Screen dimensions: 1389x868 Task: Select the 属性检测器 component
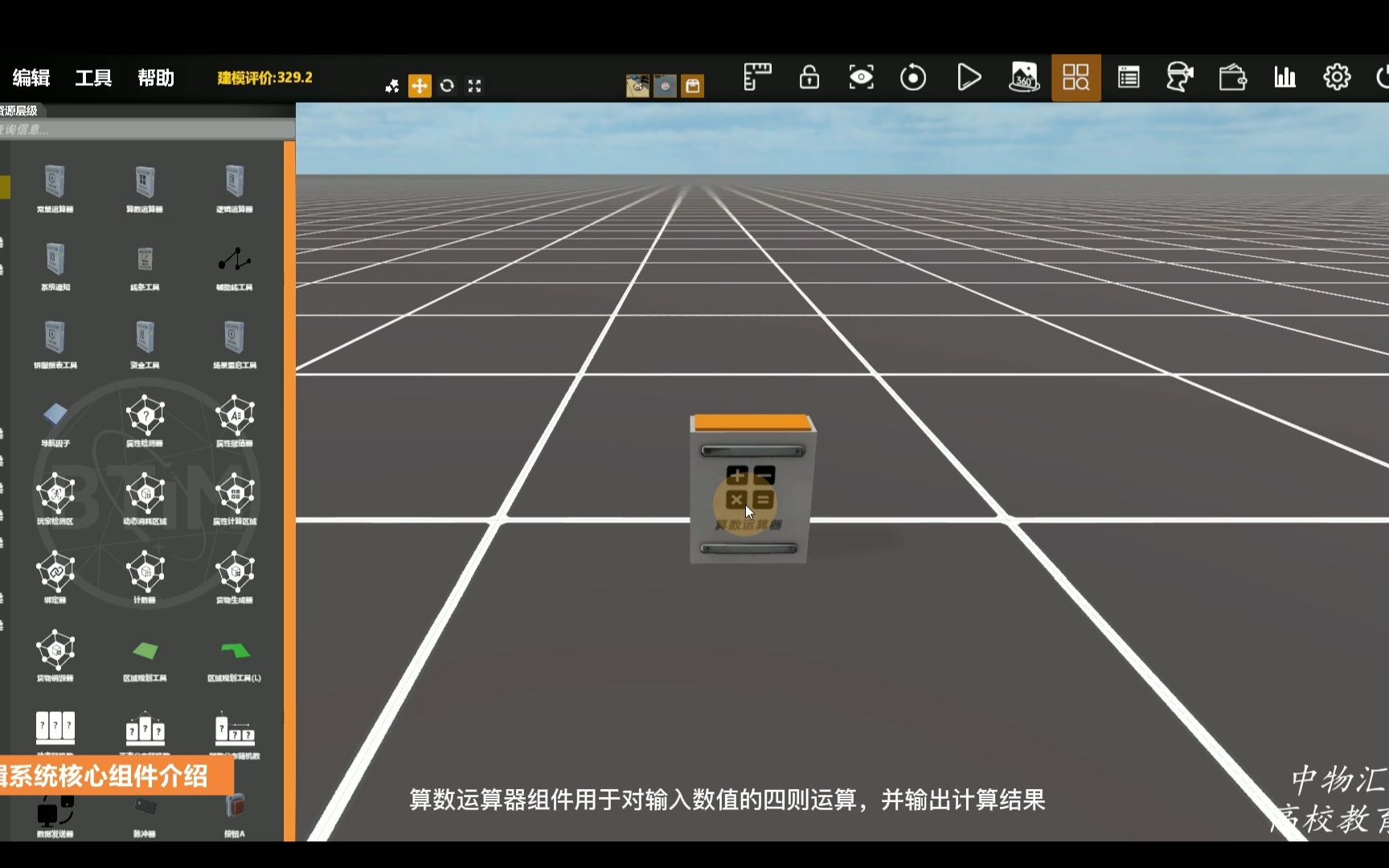click(x=145, y=420)
